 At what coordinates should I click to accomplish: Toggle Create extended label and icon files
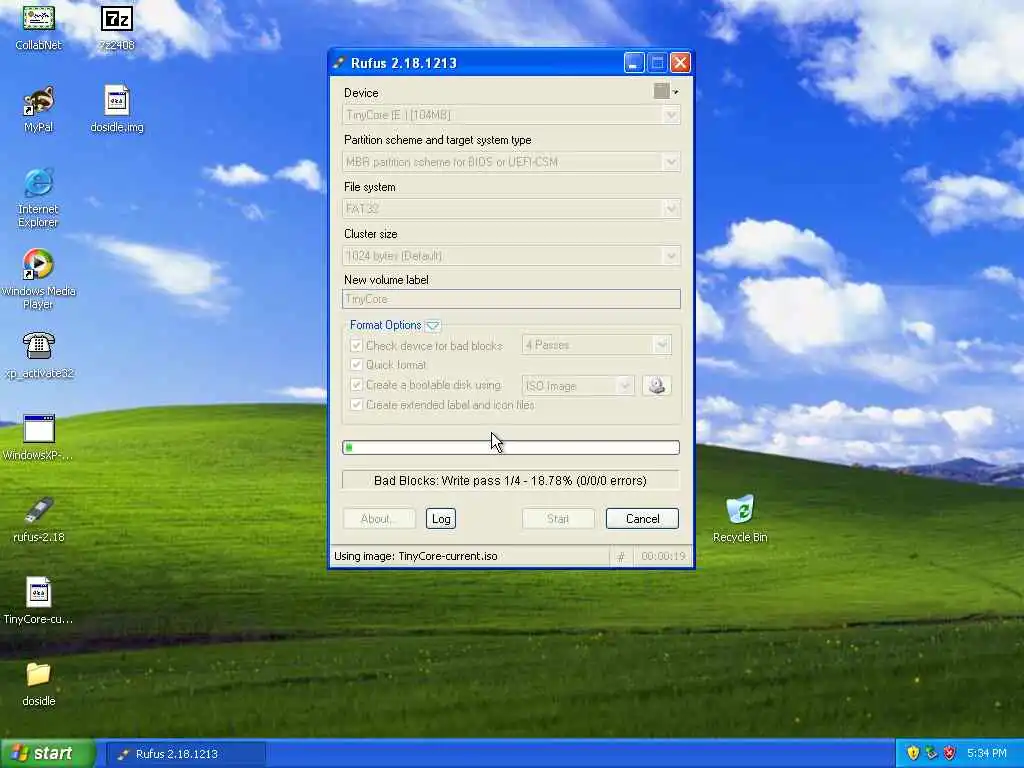point(356,405)
